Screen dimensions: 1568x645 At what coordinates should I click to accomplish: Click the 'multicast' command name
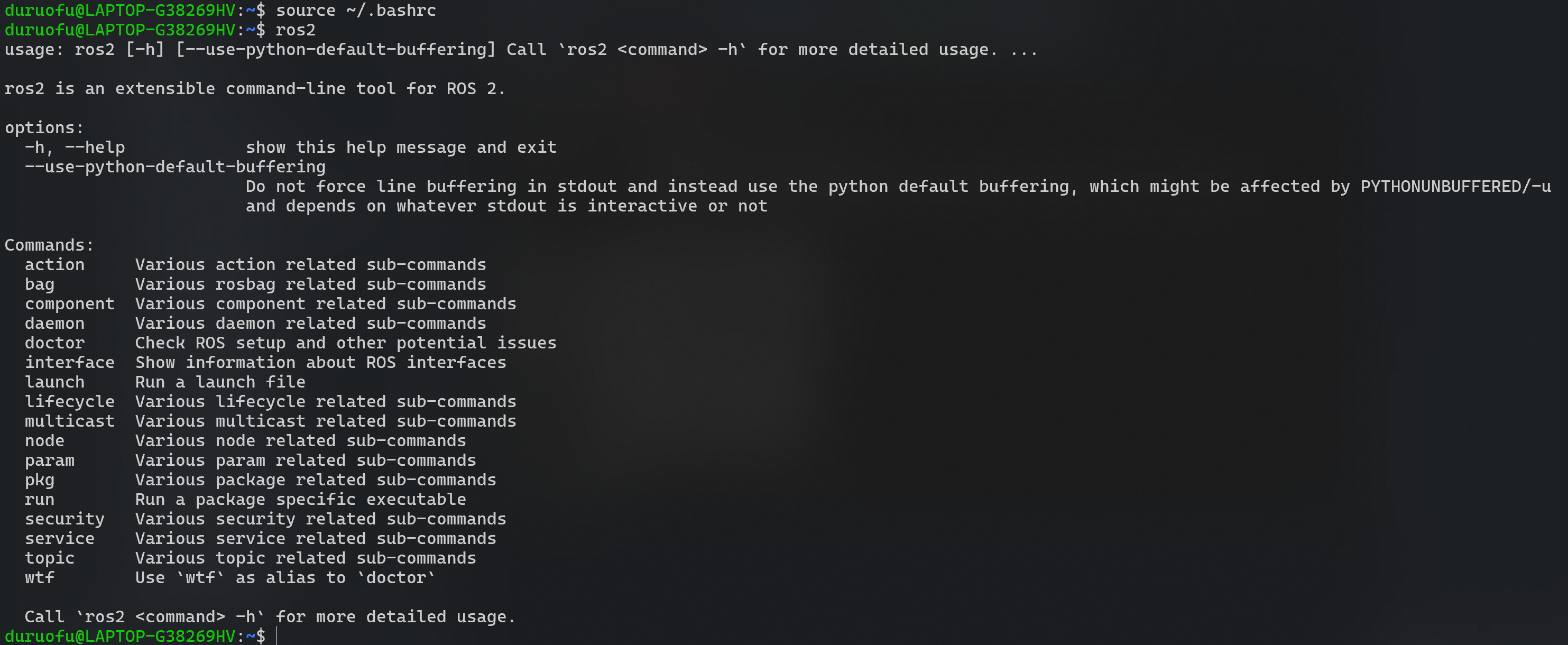click(69, 421)
